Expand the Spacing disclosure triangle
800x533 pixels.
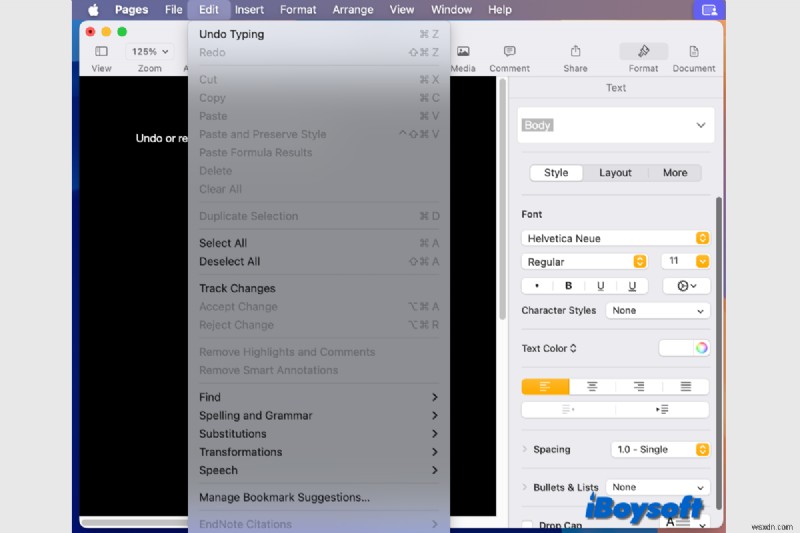click(x=524, y=449)
